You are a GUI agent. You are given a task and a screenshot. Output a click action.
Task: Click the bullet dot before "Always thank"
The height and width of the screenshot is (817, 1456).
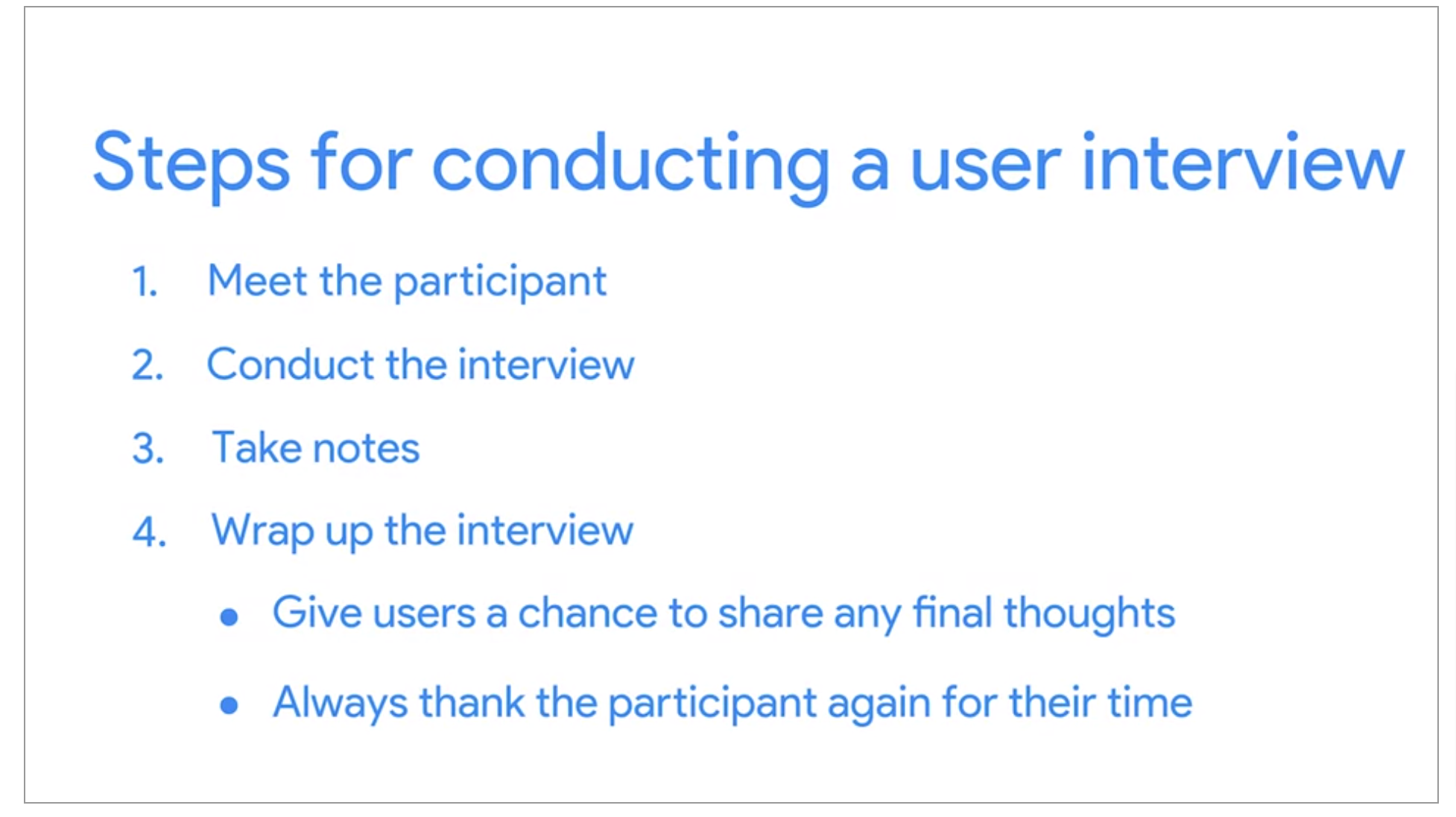[x=230, y=705]
